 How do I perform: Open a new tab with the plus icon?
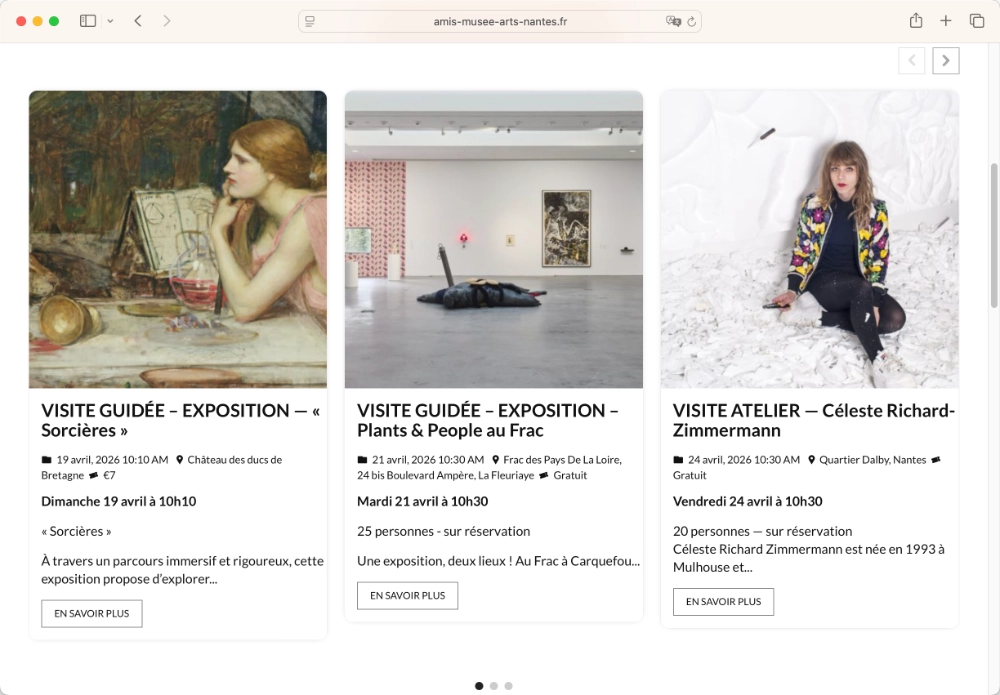[946, 20]
